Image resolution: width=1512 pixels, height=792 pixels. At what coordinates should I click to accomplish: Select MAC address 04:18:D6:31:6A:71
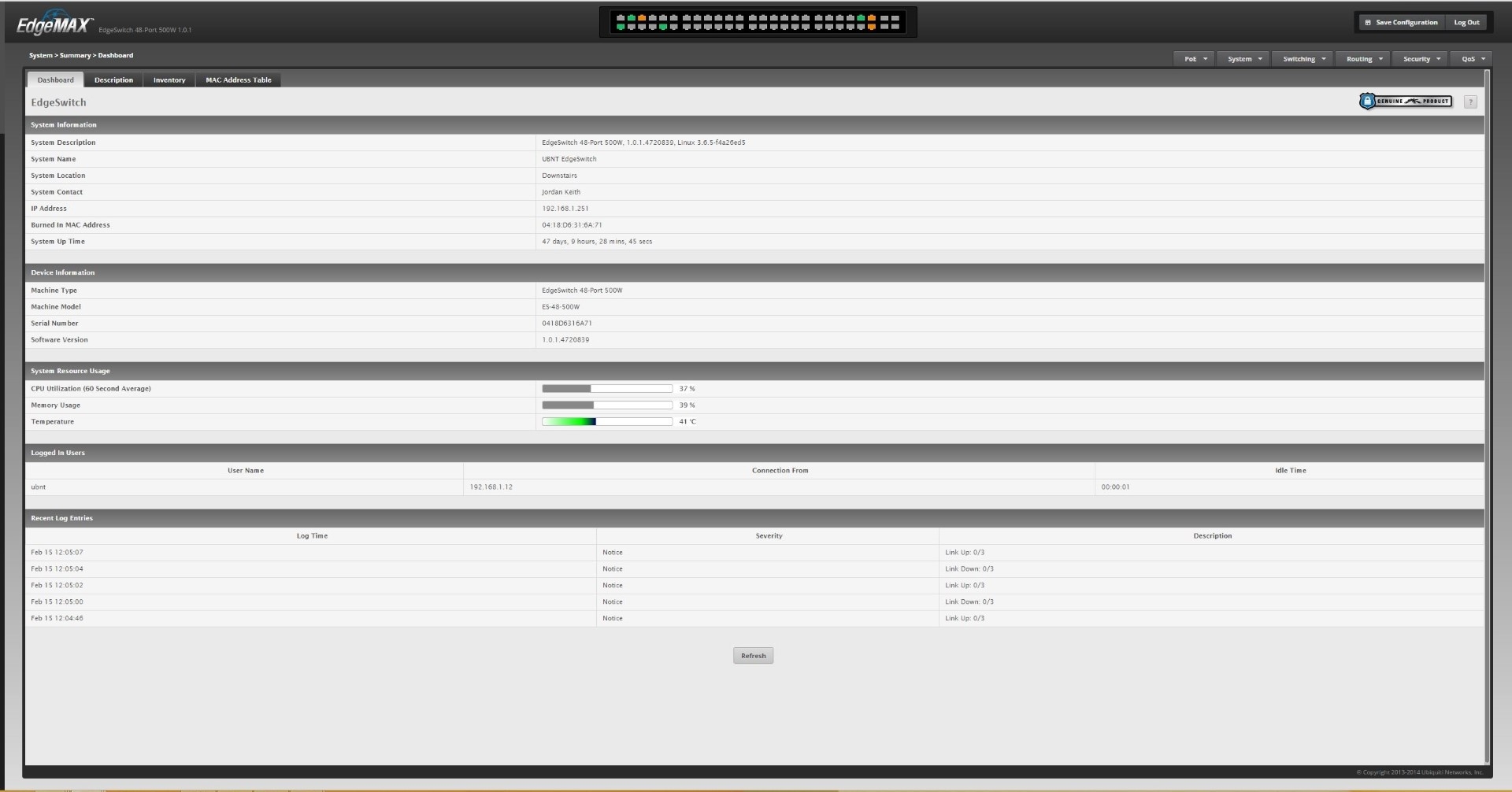point(572,225)
